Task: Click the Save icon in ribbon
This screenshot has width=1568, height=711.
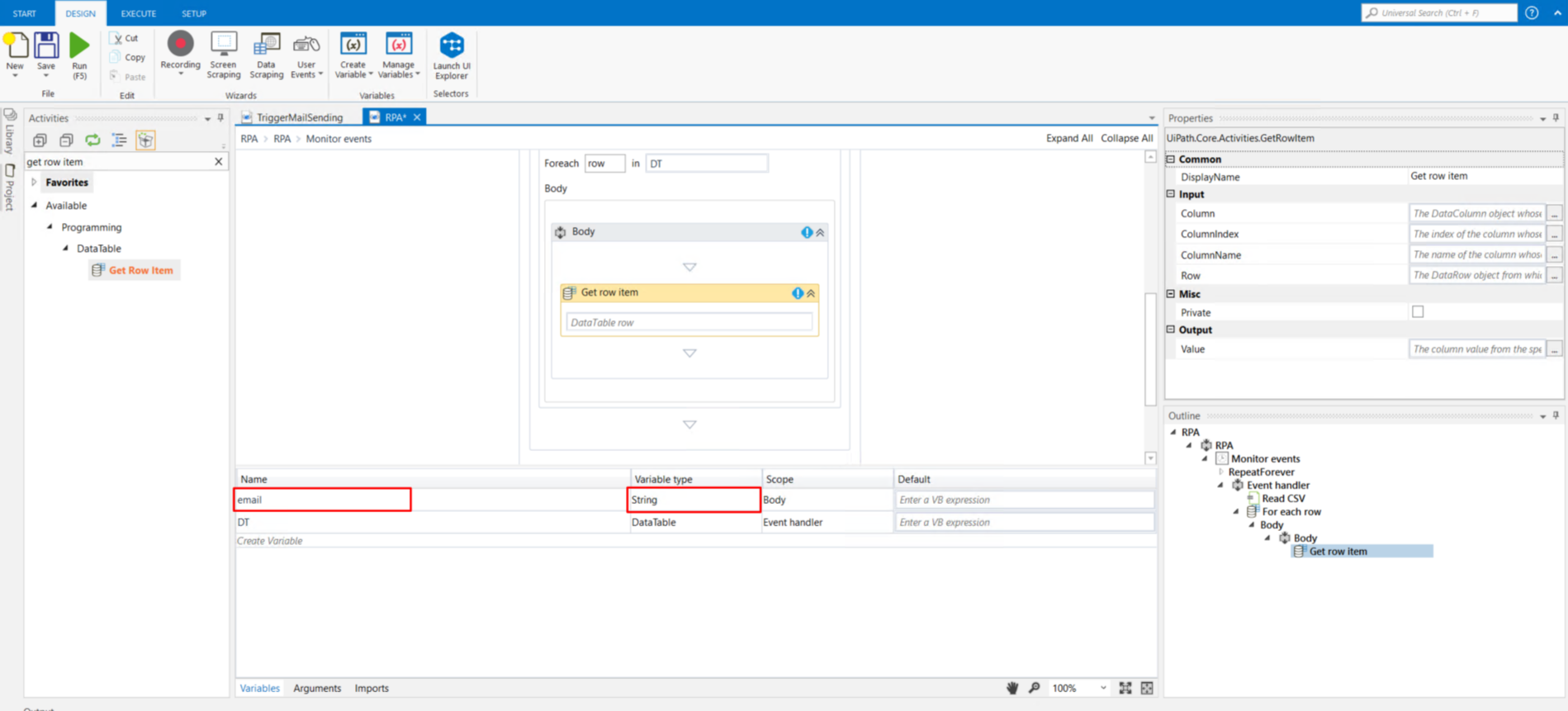Action: 46,46
